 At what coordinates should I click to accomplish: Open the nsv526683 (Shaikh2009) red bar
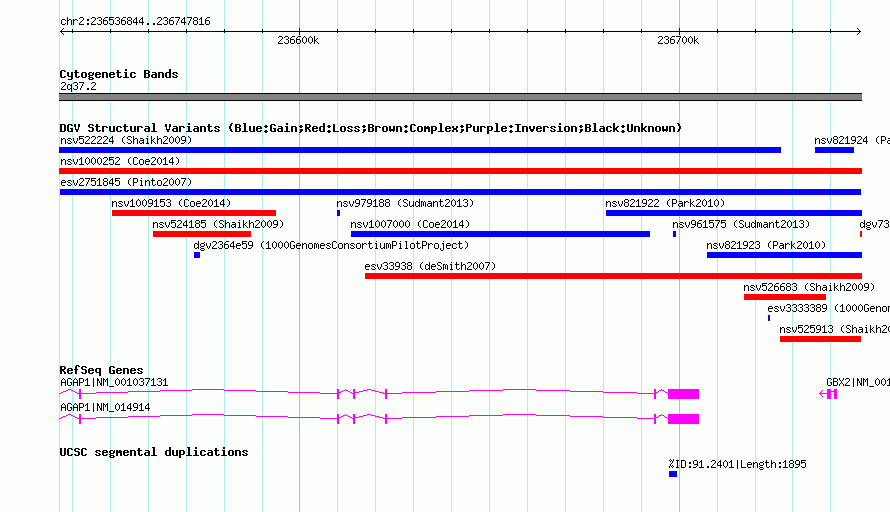[784, 297]
